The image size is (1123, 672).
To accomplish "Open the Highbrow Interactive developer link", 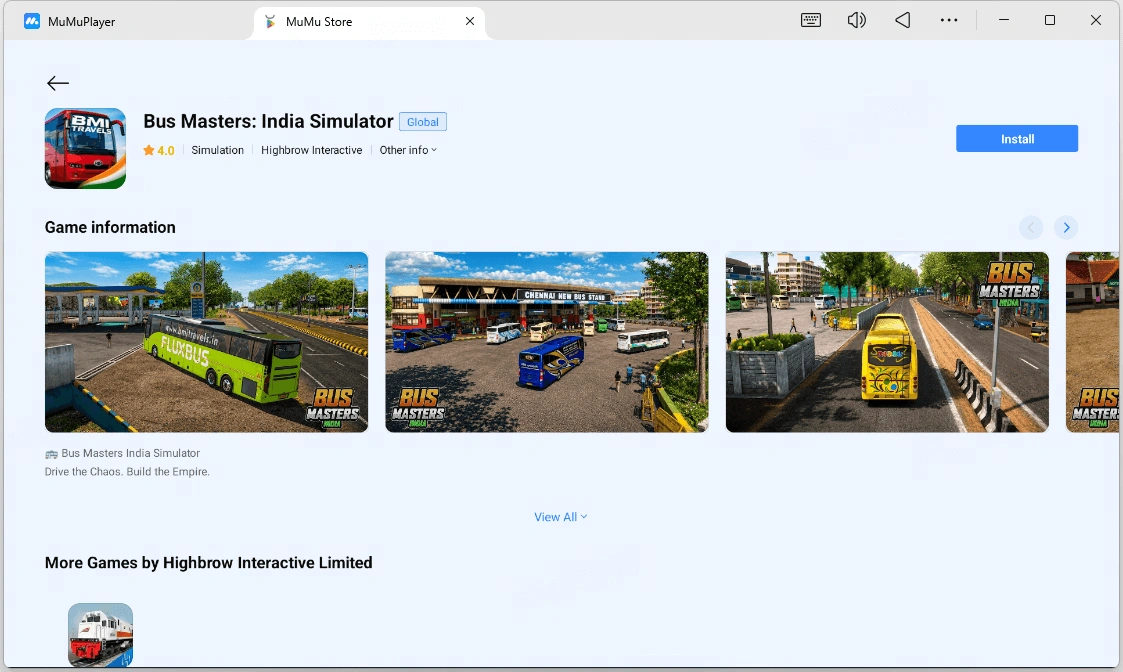I will pos(312,150).
